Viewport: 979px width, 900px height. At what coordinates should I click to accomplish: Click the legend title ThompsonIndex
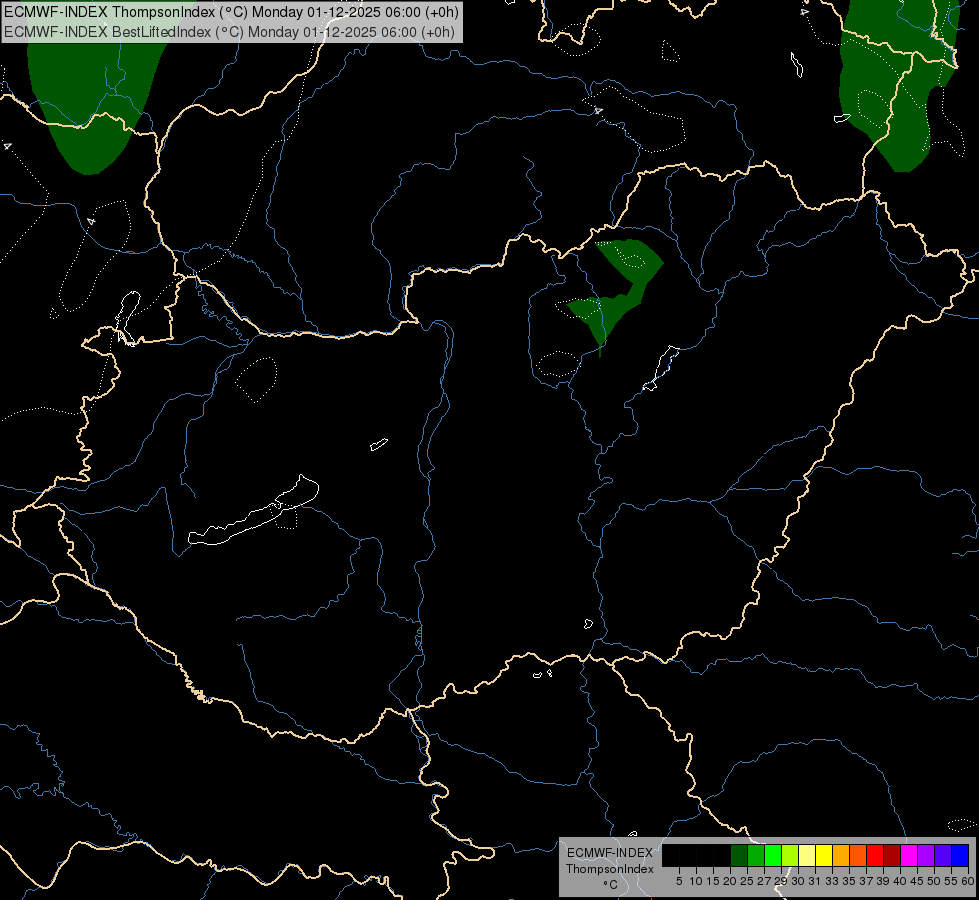point(609,869)
